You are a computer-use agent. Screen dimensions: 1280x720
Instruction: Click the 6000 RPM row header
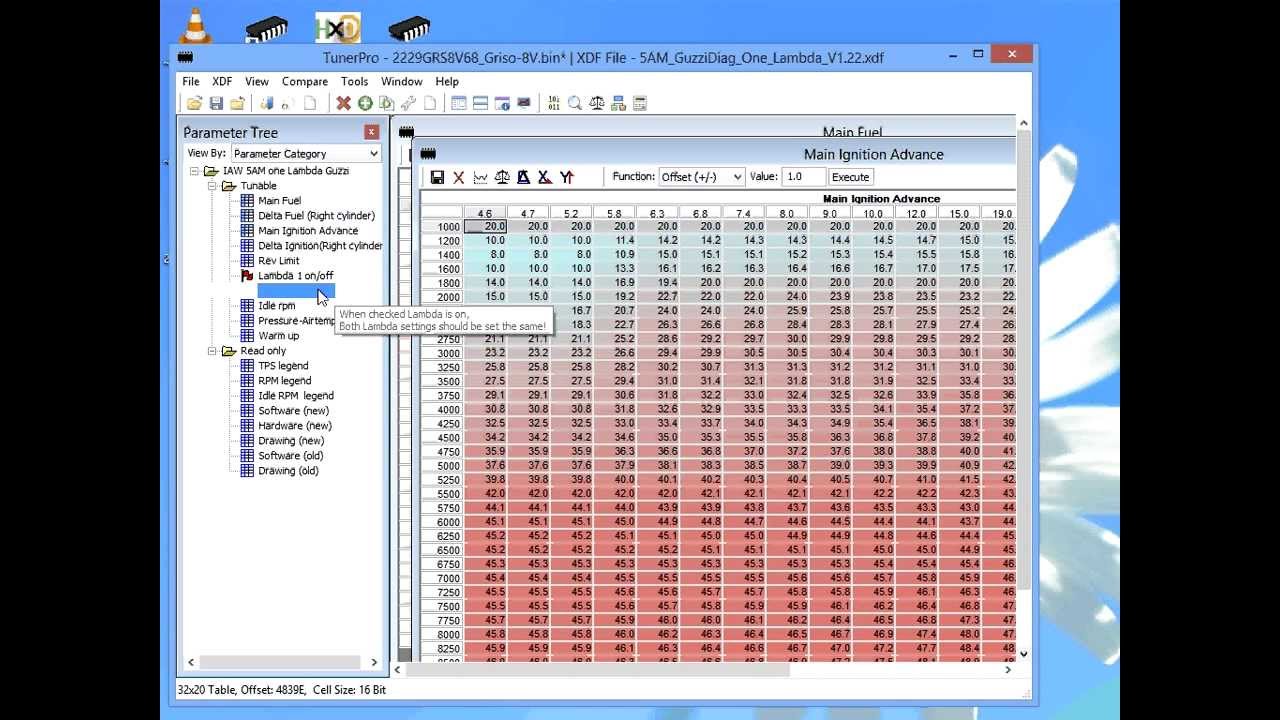click(x=442, y=522)
